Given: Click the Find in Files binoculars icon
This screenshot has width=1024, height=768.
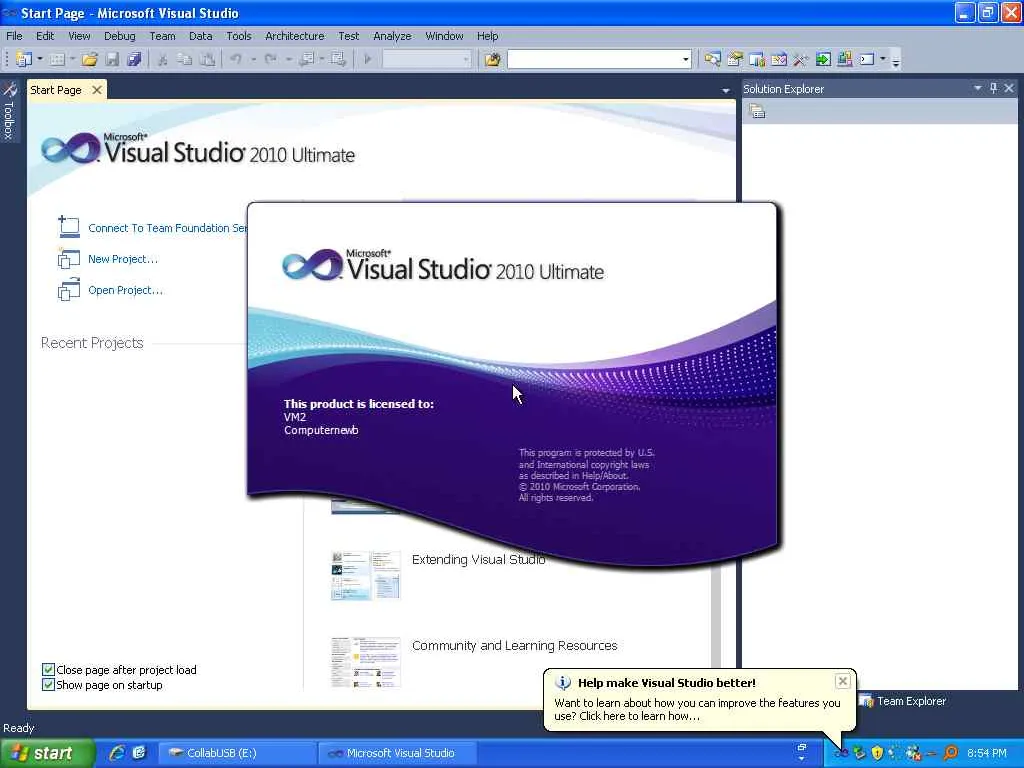Looking at the screenshot, I should pyautogui.click(x=492, y=59).
